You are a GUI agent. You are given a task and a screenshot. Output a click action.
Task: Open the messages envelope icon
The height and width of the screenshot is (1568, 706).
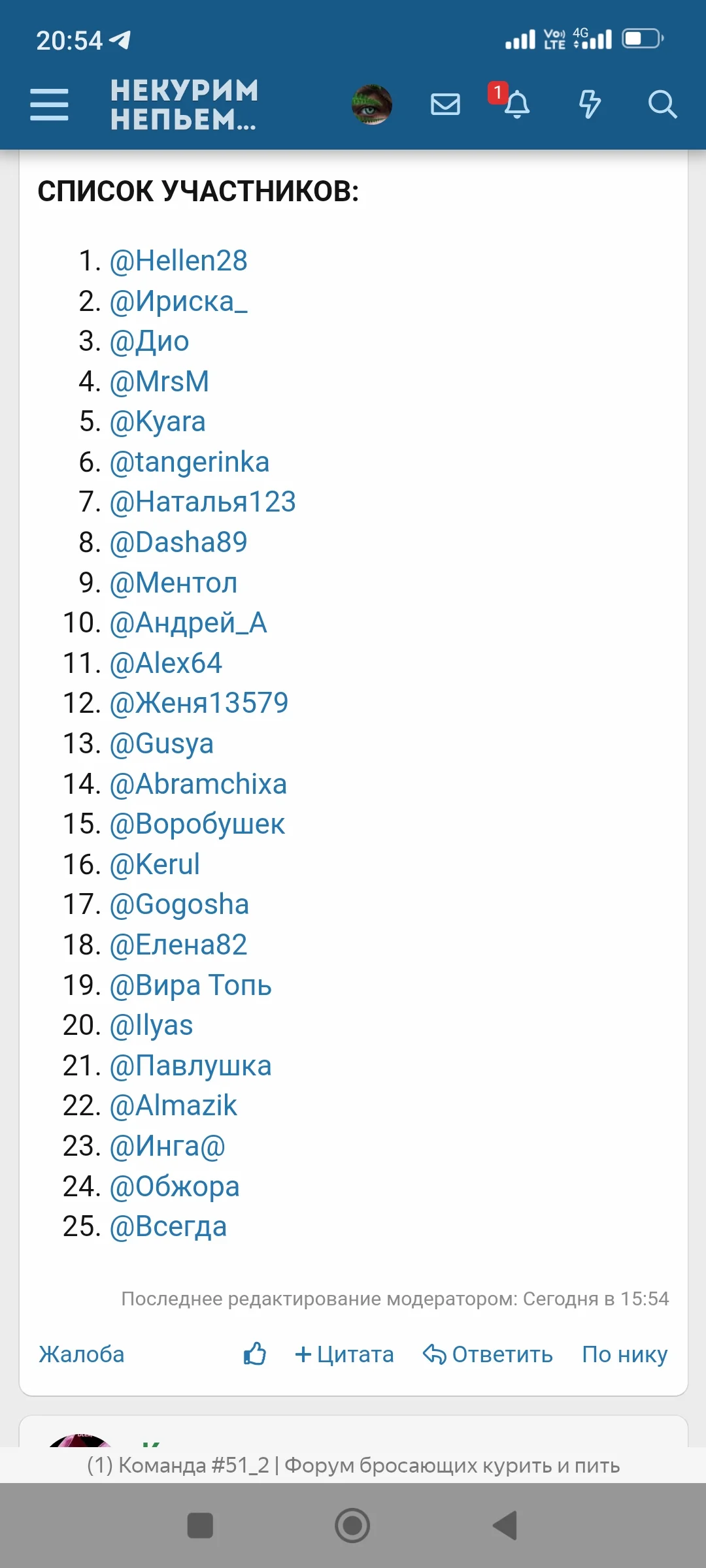pos(445,105)
